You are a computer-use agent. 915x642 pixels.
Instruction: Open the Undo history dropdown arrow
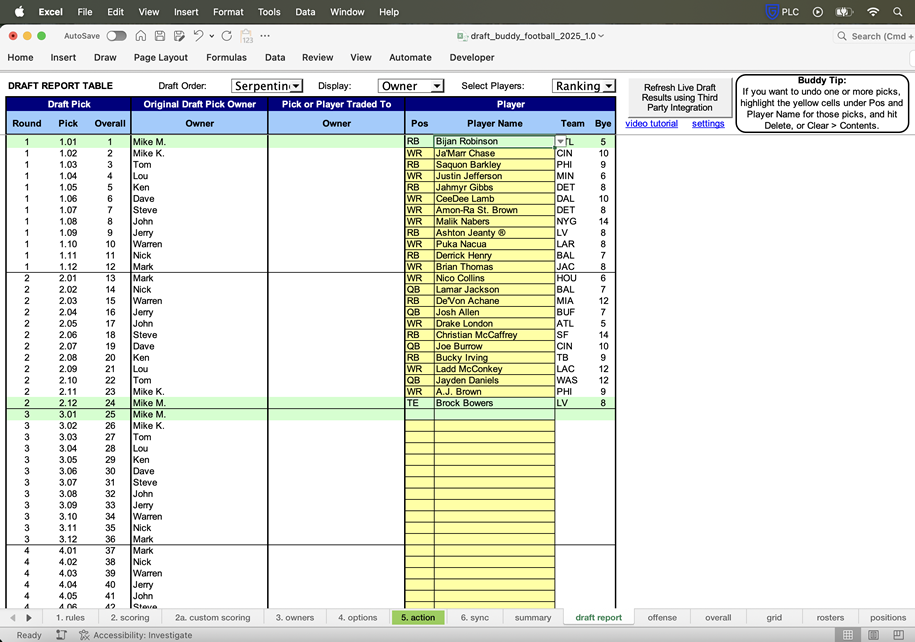pyautogui.click(x=212, y=36)
